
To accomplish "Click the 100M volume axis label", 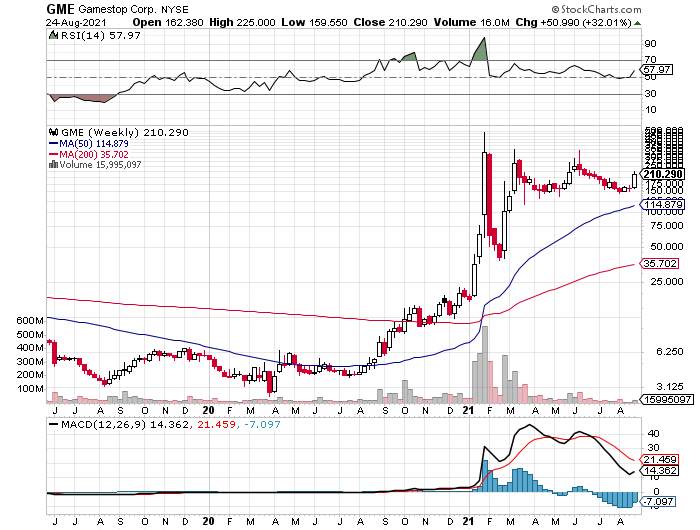I will (30, 388).
